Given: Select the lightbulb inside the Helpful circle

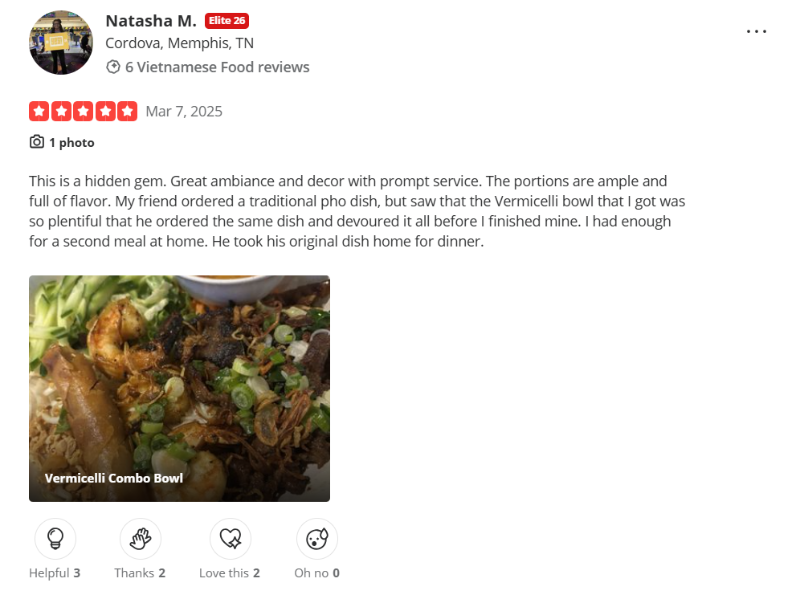Looking at the screenshot, I should 54,537.
